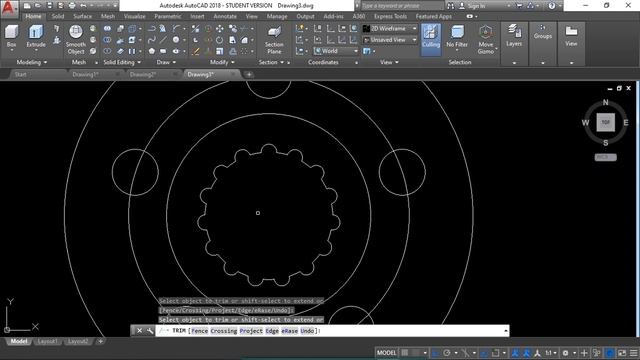
Task: Click the Solid Union icon
Action: coord(107,29)
